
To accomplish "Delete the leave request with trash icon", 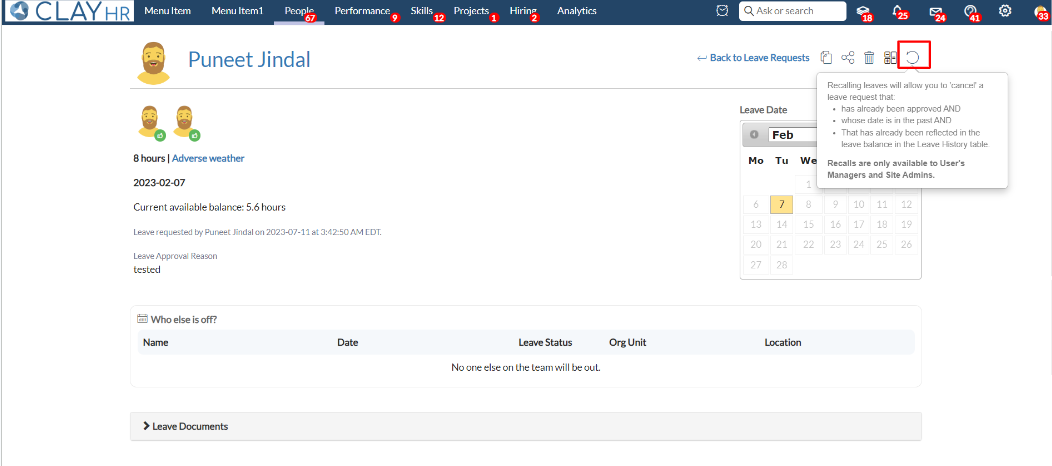I will 869,58.
